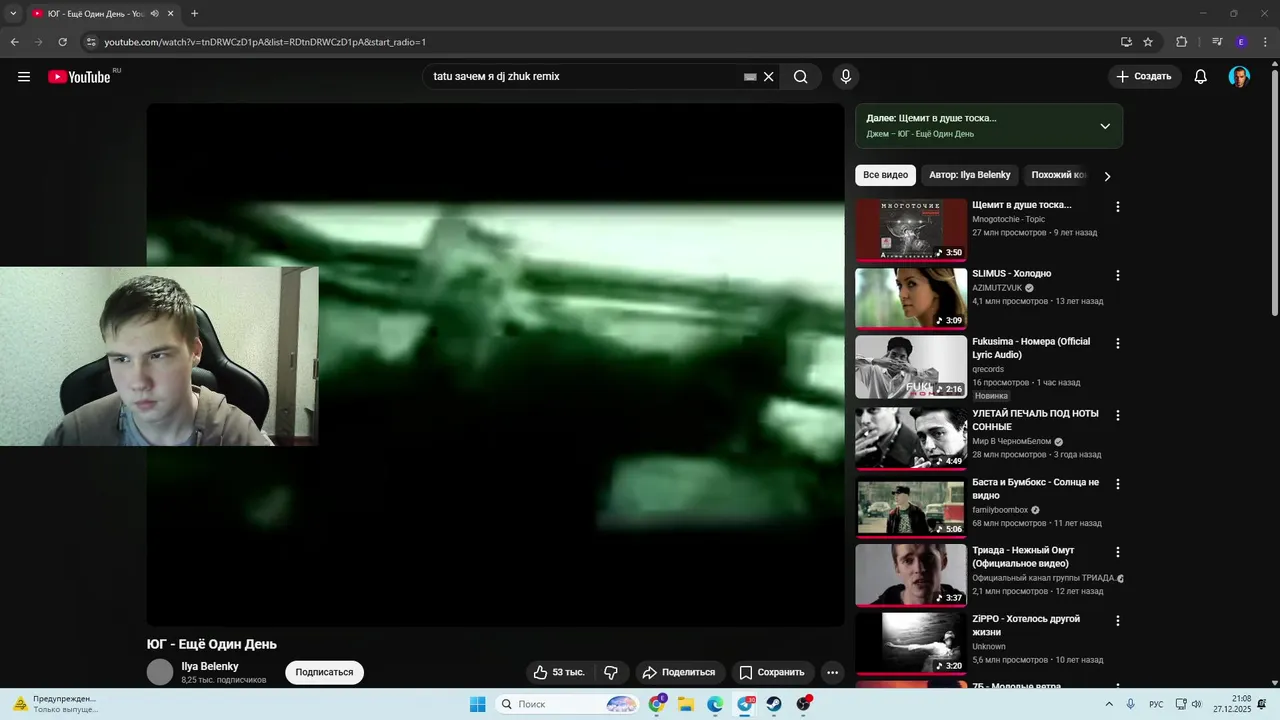Open the SLIMUS - Холодно thumbnail
The width and height of the screenshot is (1280, 720).
911,298
